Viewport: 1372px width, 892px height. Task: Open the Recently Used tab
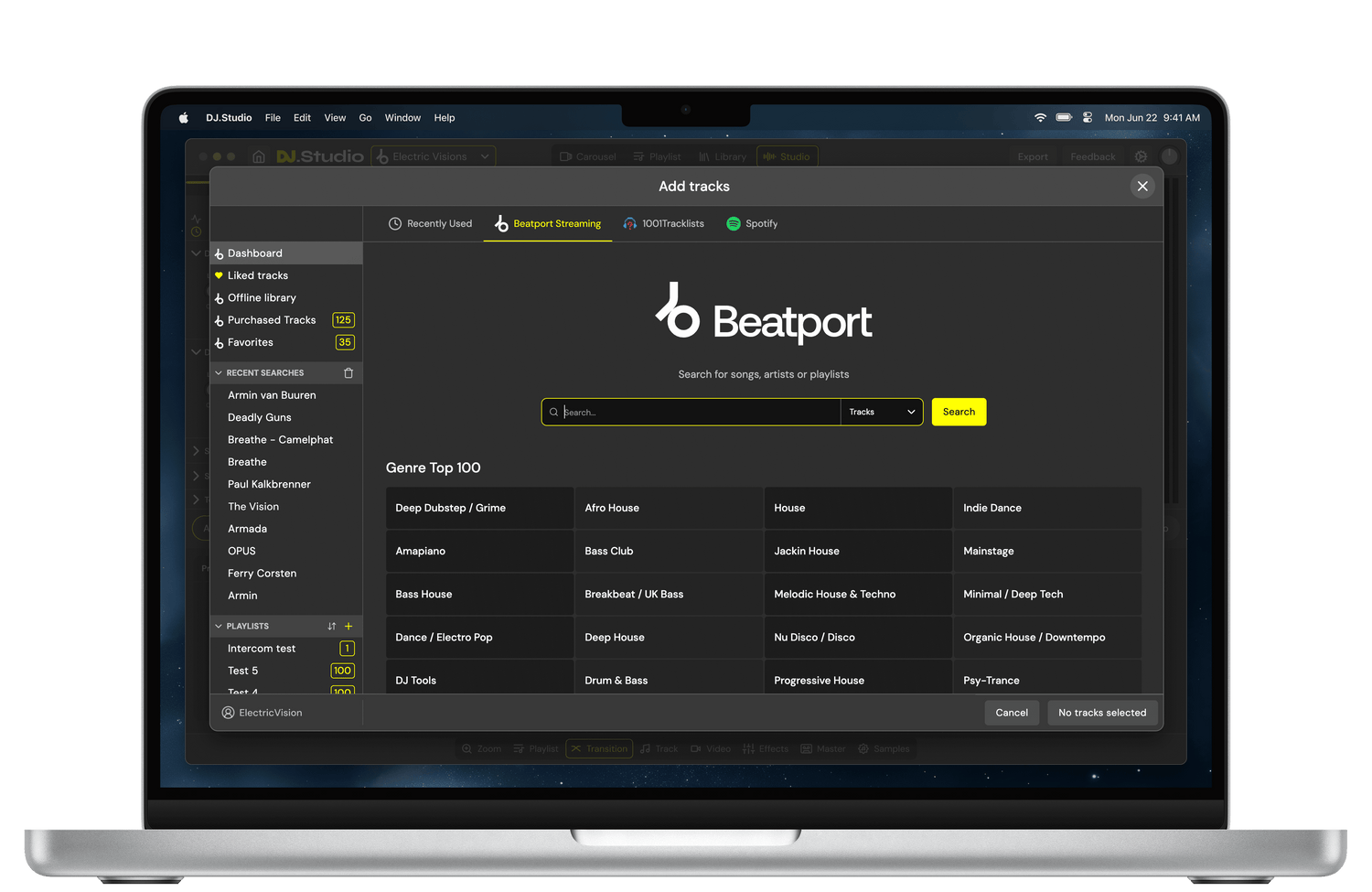click(x=430, y=224)
